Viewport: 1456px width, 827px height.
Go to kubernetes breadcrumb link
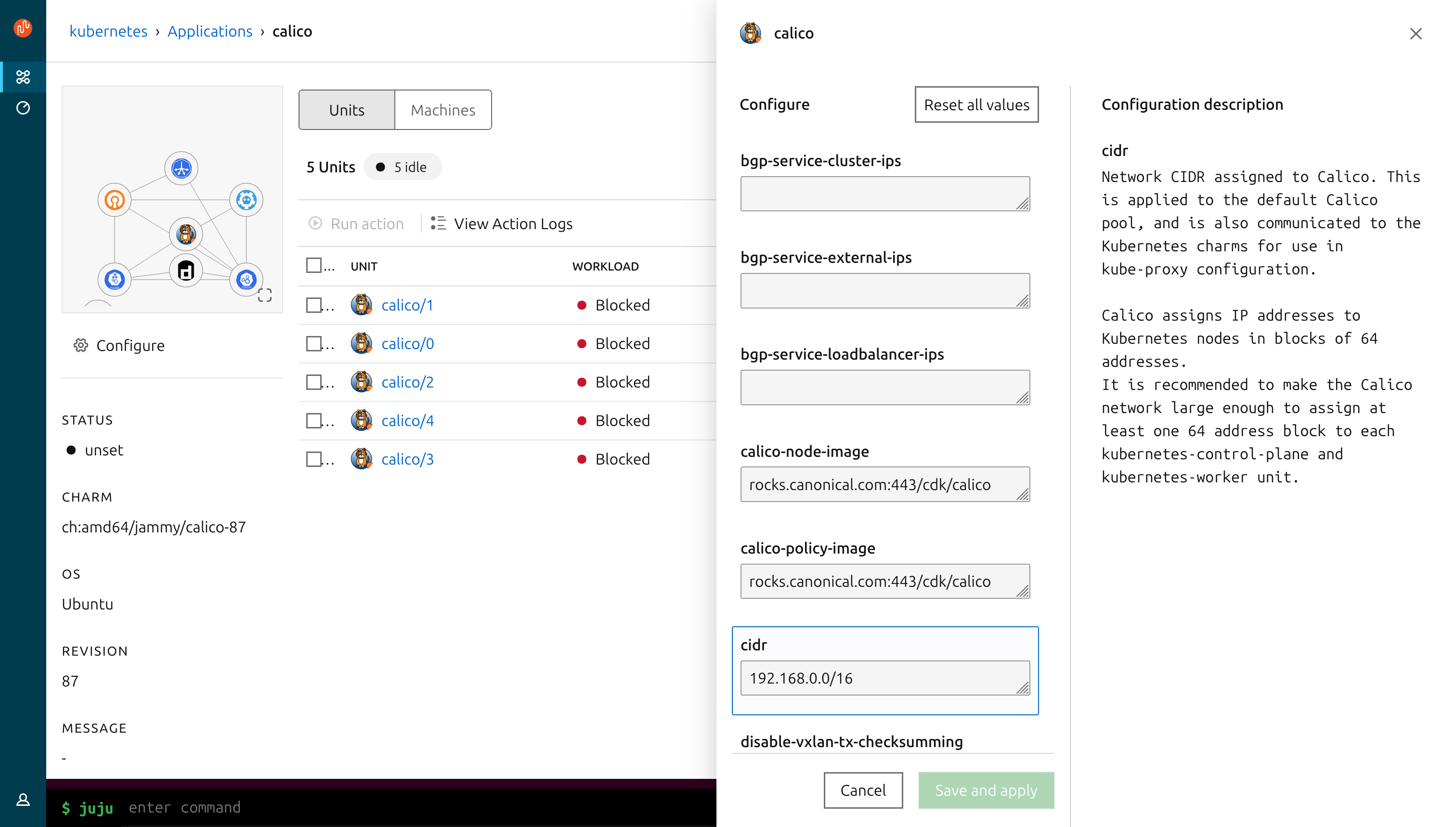(x=108, y=31)
